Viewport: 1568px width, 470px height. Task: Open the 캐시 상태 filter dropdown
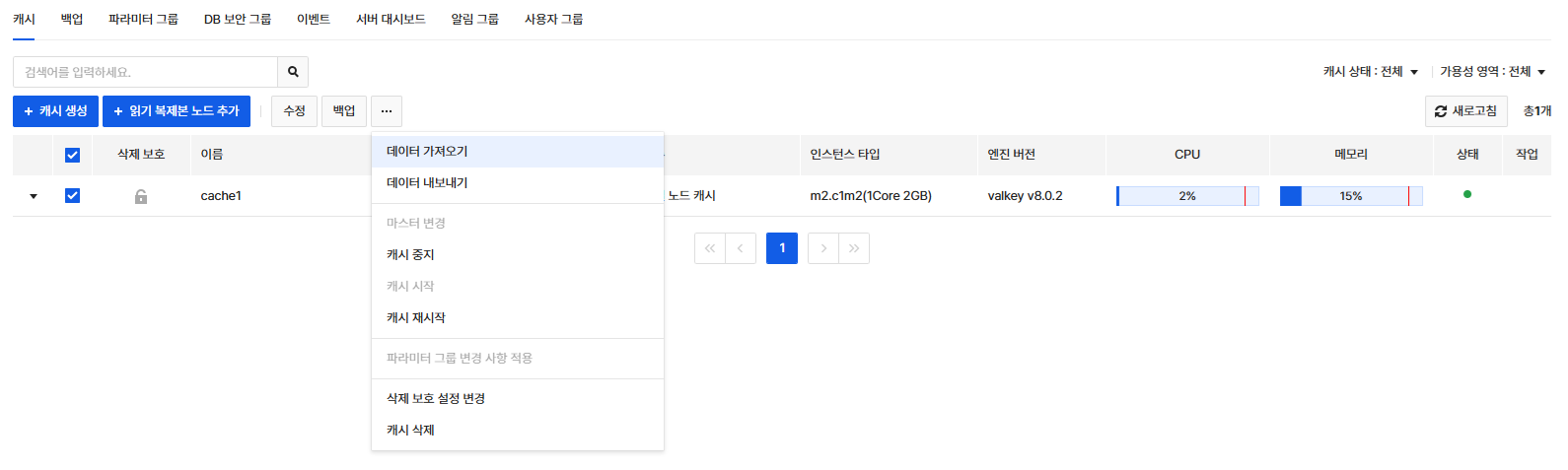[1370, 72]
